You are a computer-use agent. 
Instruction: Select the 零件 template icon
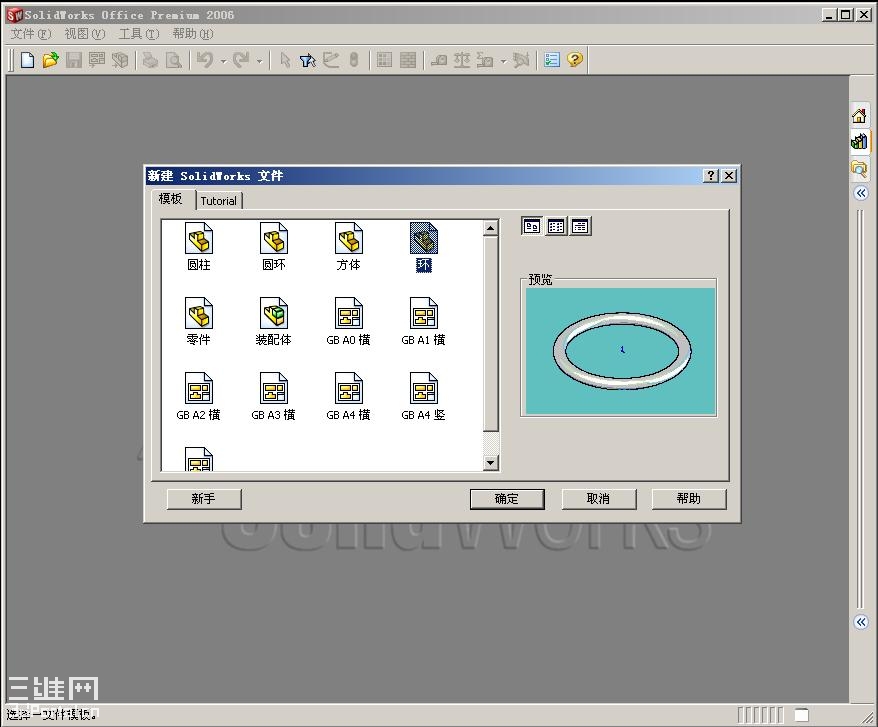(199, 321)
